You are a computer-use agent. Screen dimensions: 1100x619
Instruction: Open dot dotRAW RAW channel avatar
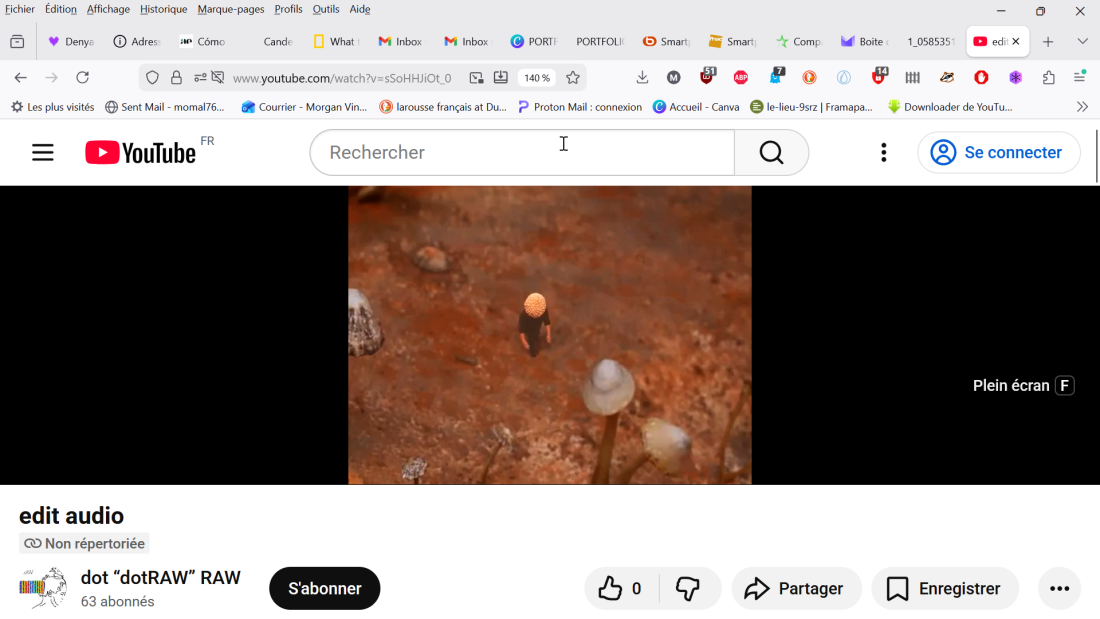pyautogui.click(x=43, y=588)
